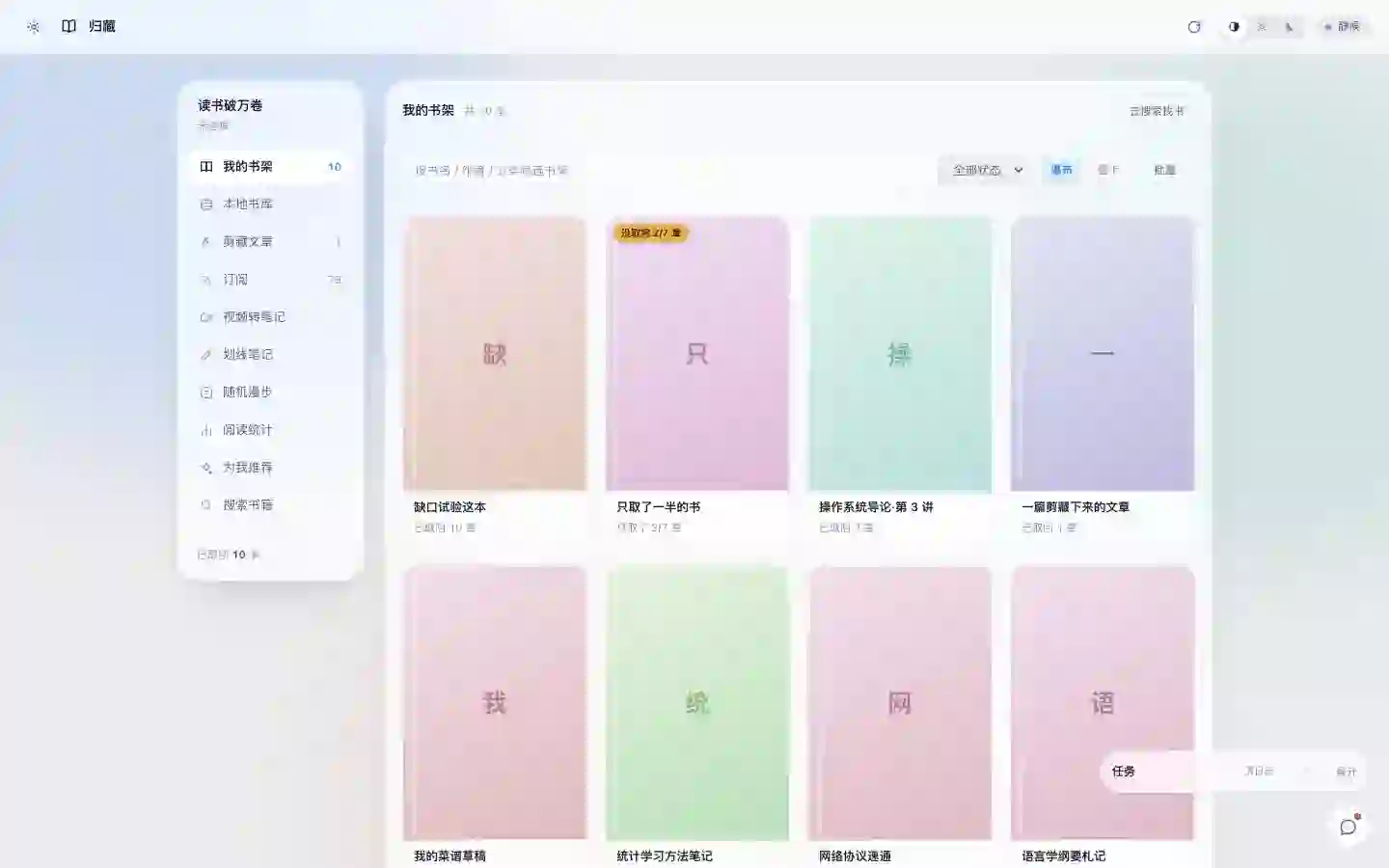Viewport: 1389px width, 868px height.
Task: Switch to the moon dark theme mode
Action: (x=1290, y=27)
